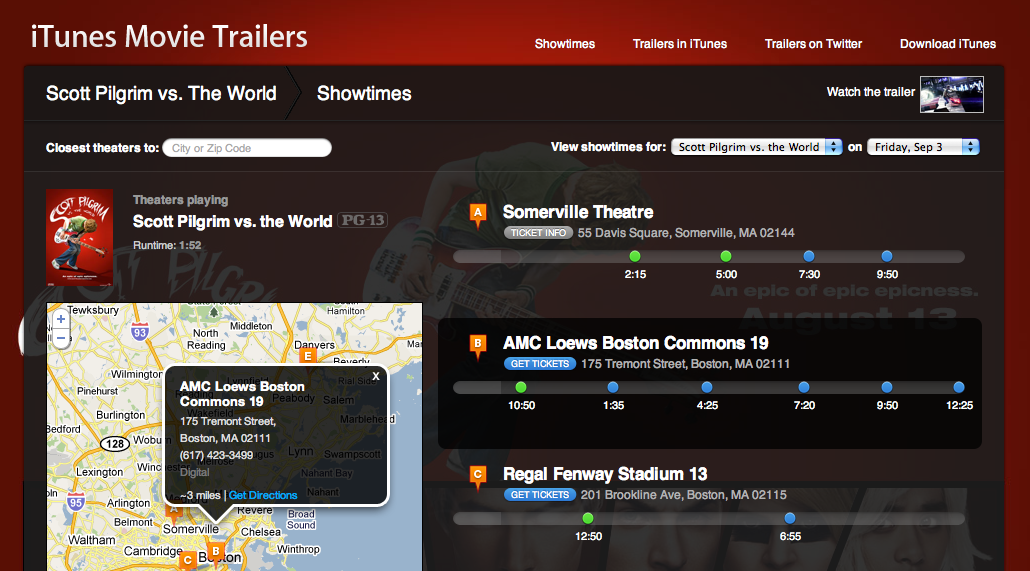Open the AMC Loews Boston Commons 19 heading
Image resolution: width=1030 pixels, height=571 pixels.
636,343
